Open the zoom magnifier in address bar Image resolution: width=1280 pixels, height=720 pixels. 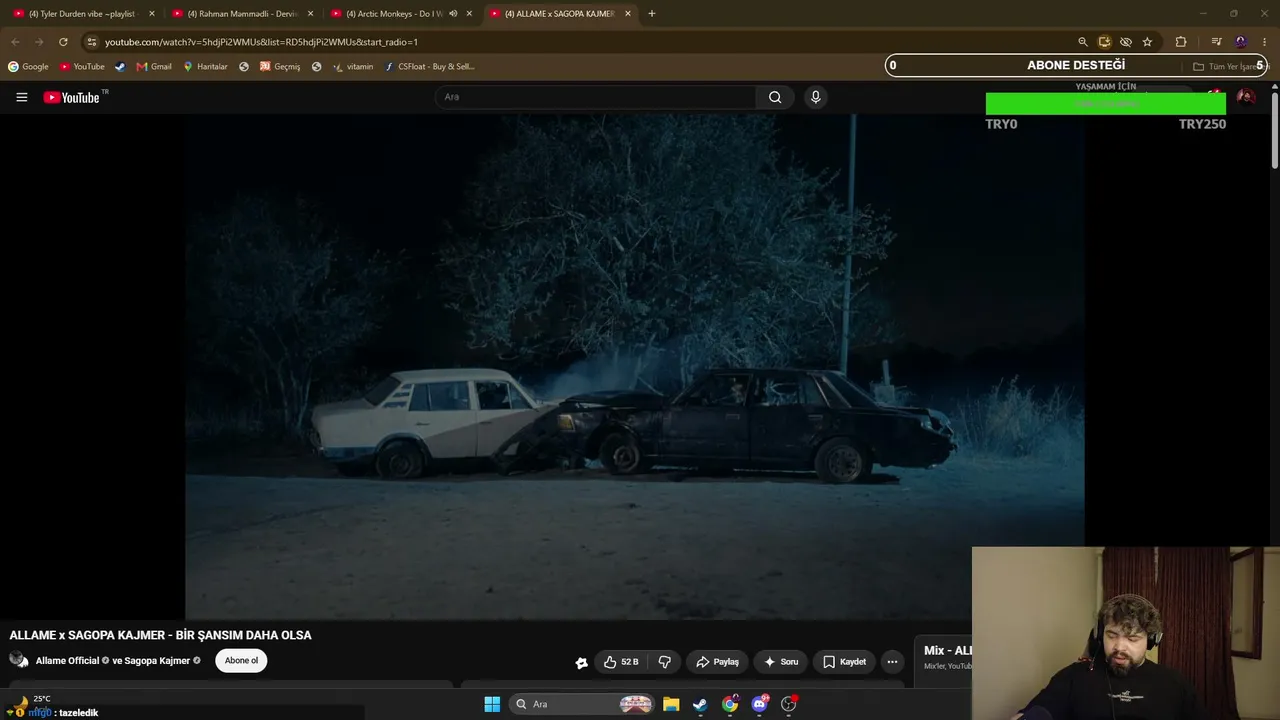click(x=1082, y=42)
